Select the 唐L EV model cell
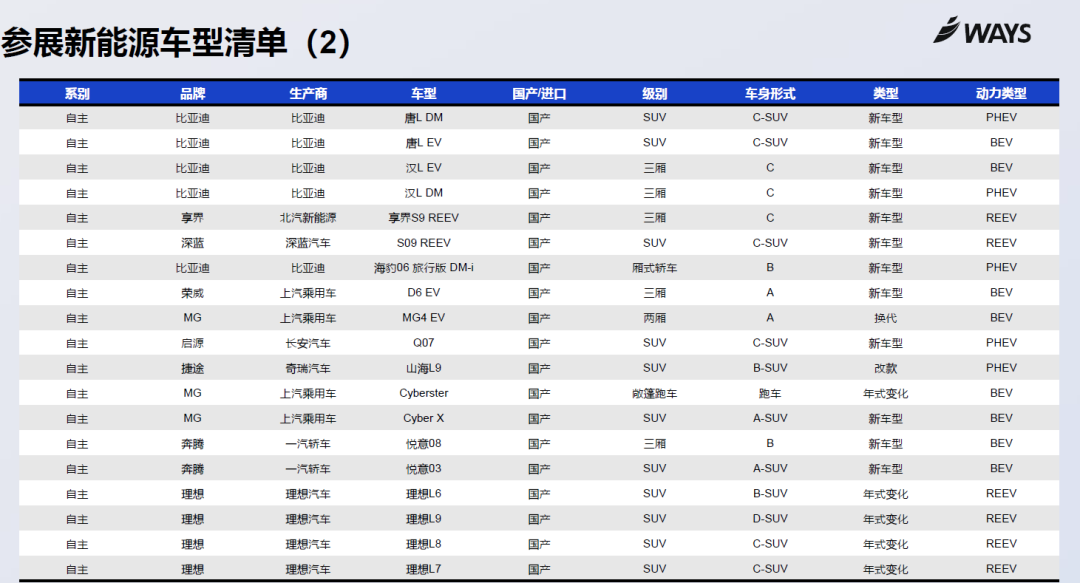 pos(424,143)
